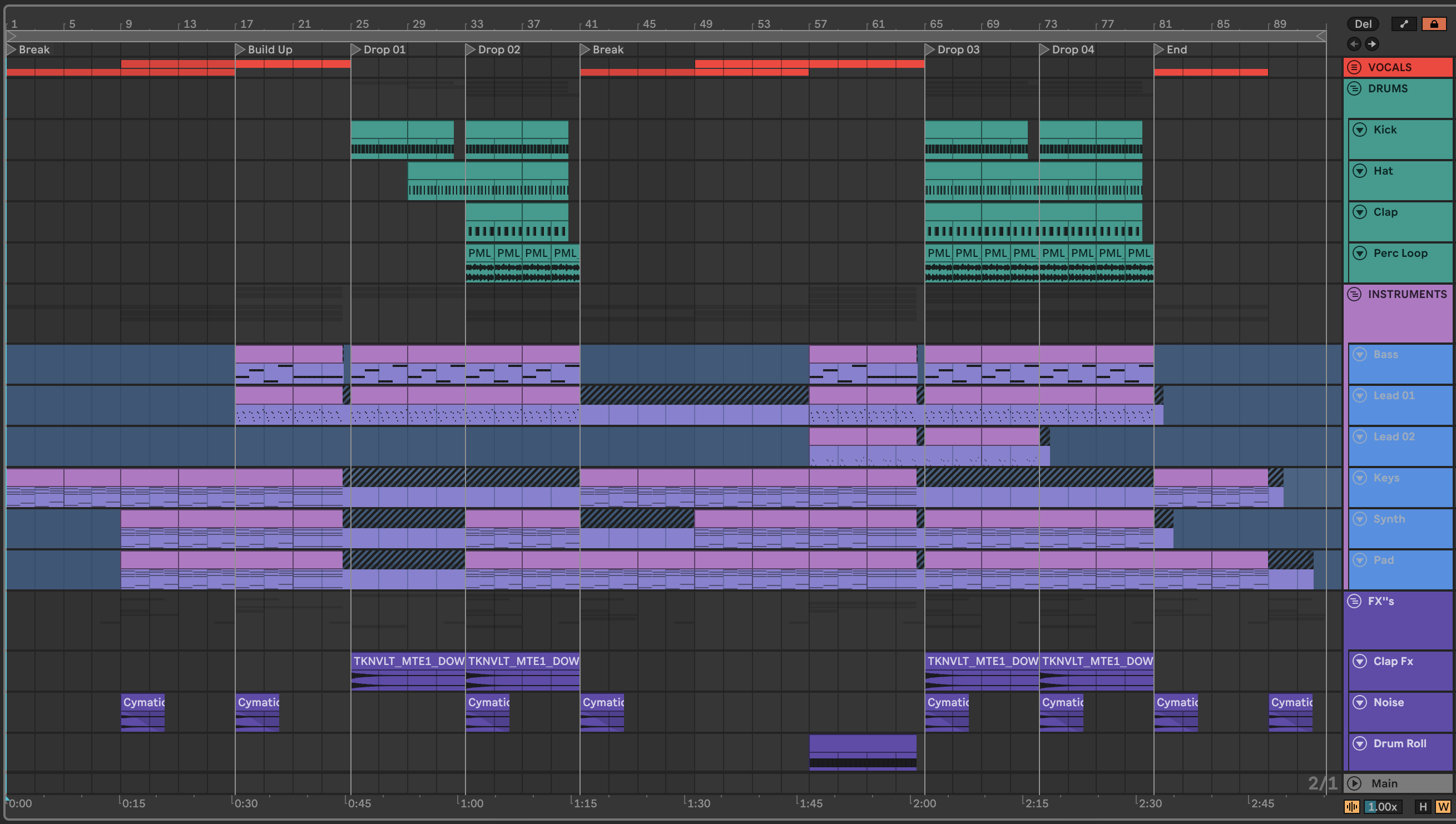The height and width of the screenshot is (824, 1456).
Task: Jump to the Drop 03 locator
Action: [952, 50]
